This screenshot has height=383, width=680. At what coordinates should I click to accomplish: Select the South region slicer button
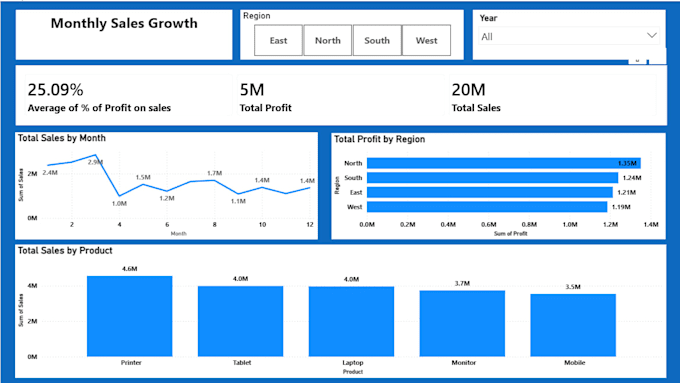pyautogui.click(x=377, y=40)
